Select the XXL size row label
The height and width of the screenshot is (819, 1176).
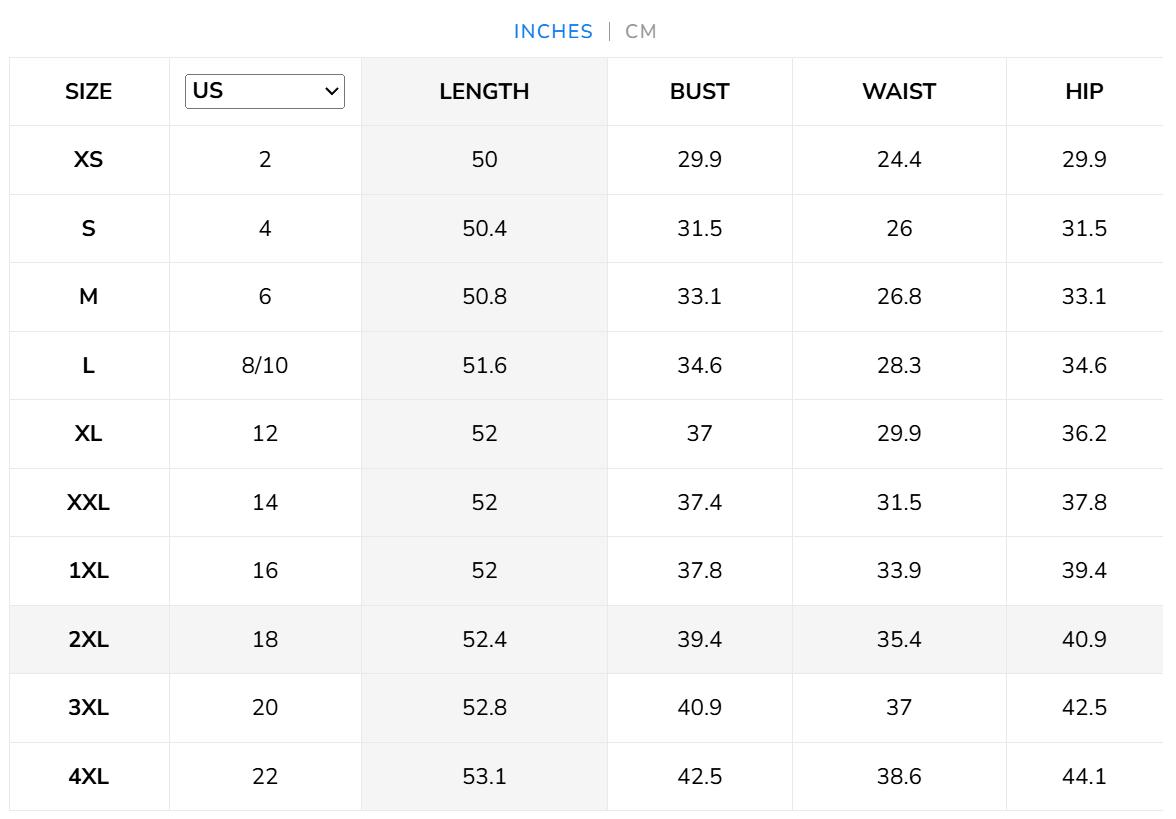[x=89, y=502]
